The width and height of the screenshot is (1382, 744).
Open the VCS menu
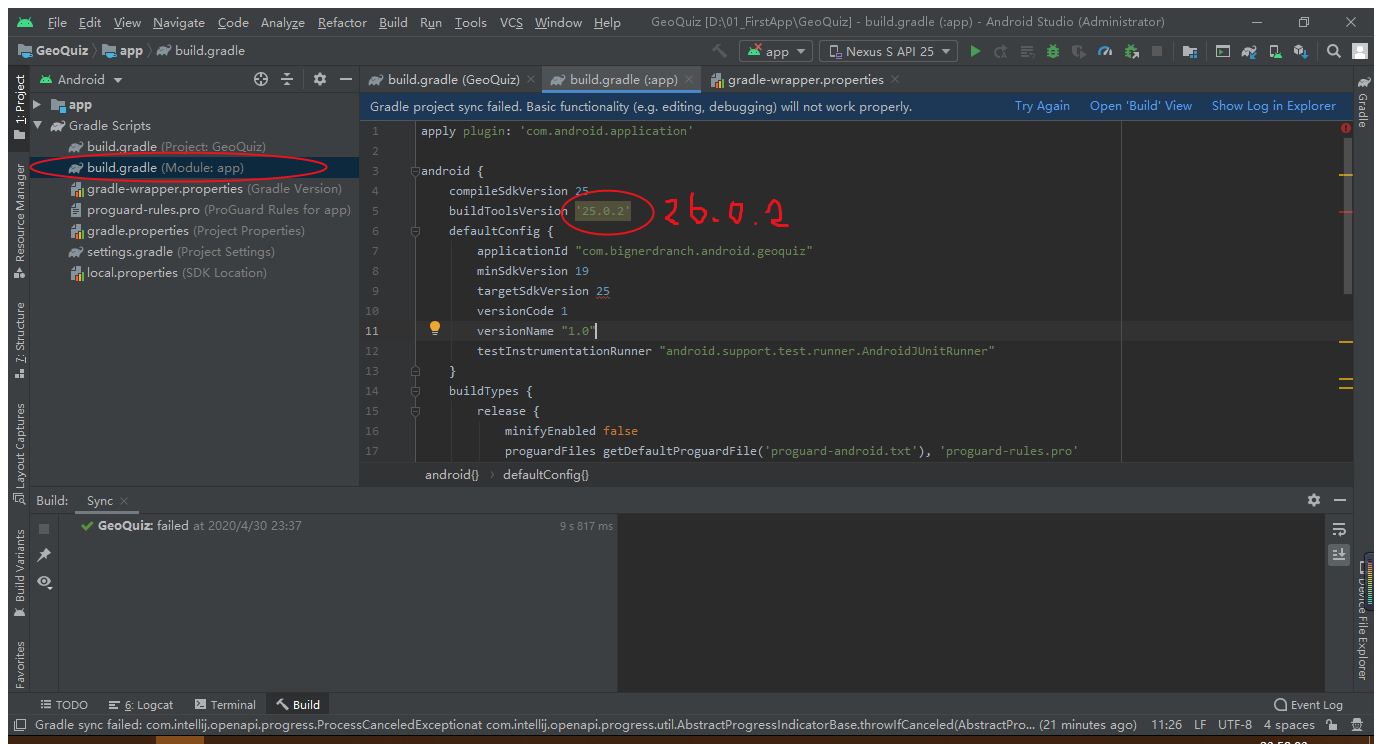511,22
